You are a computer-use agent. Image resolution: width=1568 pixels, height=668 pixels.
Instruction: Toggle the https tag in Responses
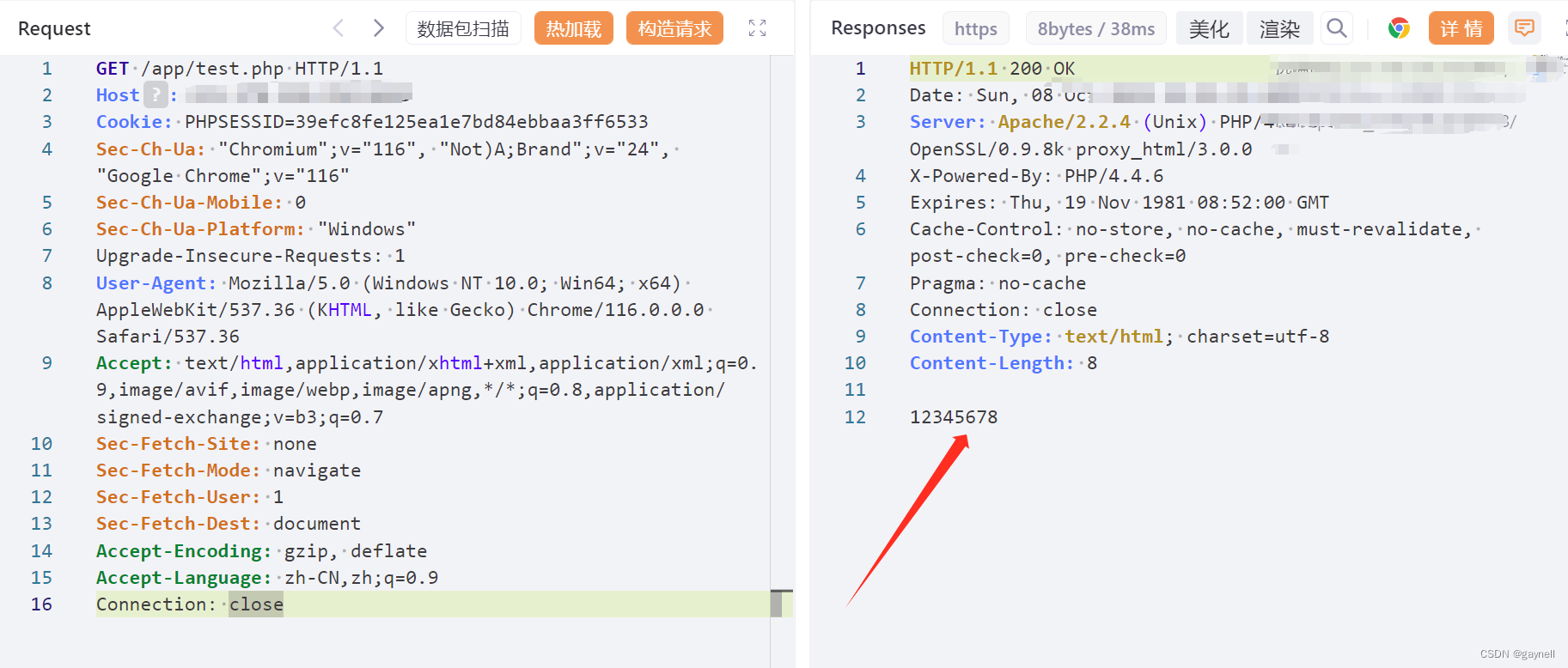[x=975, y=28]
